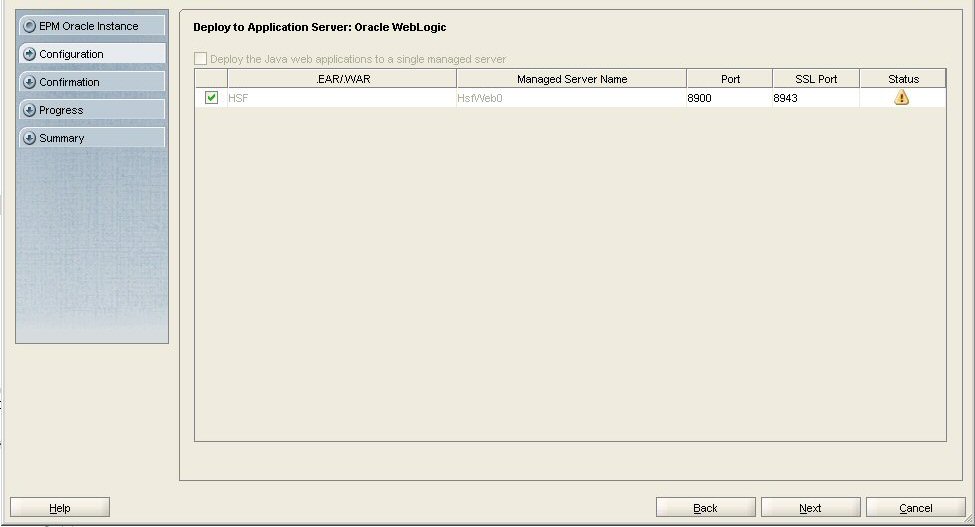This screenshot has height=527, width=975.
Task: Click the Help button
Action: (x=60, y=508)
